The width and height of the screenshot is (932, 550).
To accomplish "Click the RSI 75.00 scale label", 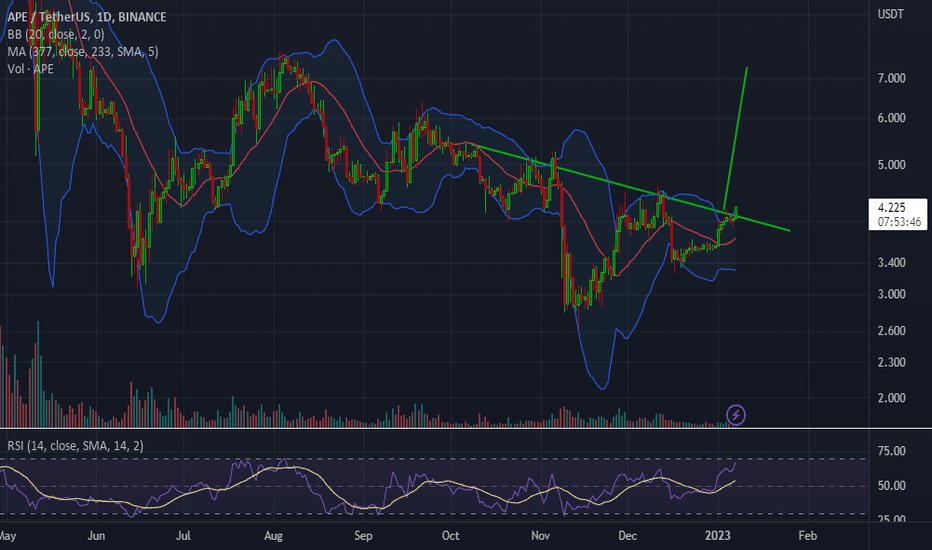I will click(892, 451).
